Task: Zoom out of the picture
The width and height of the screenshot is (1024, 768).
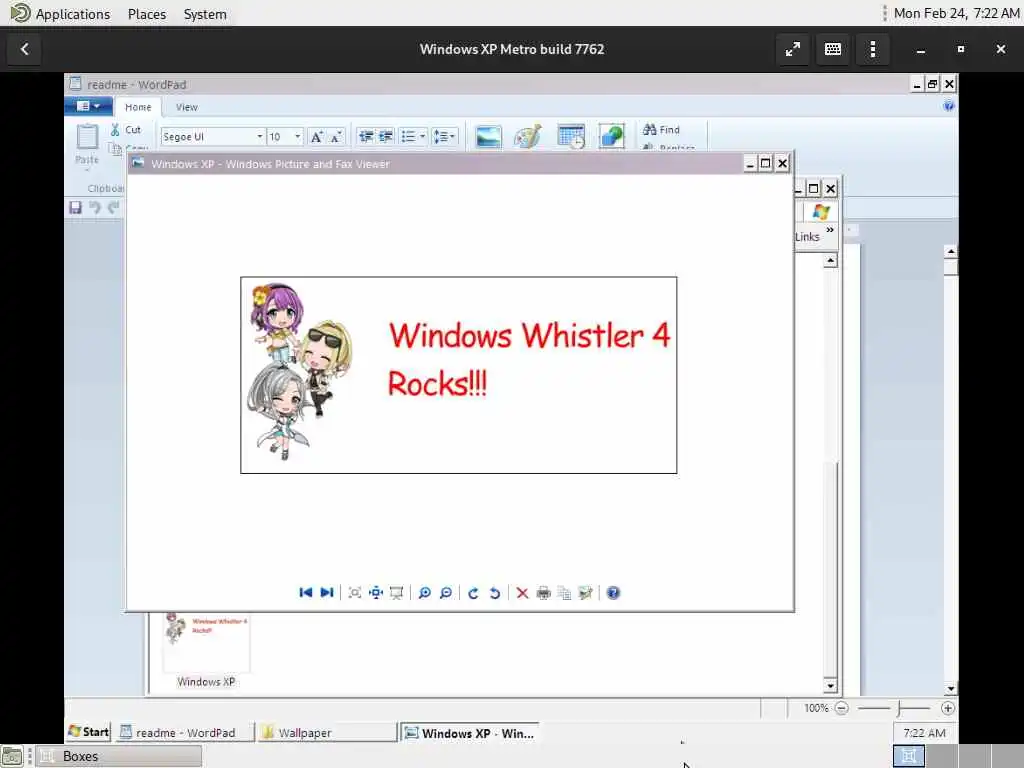Action: coord(446,592)
